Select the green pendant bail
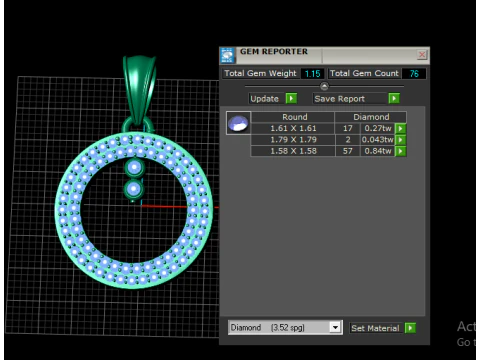480x360 pixels. tap(139, 90)
